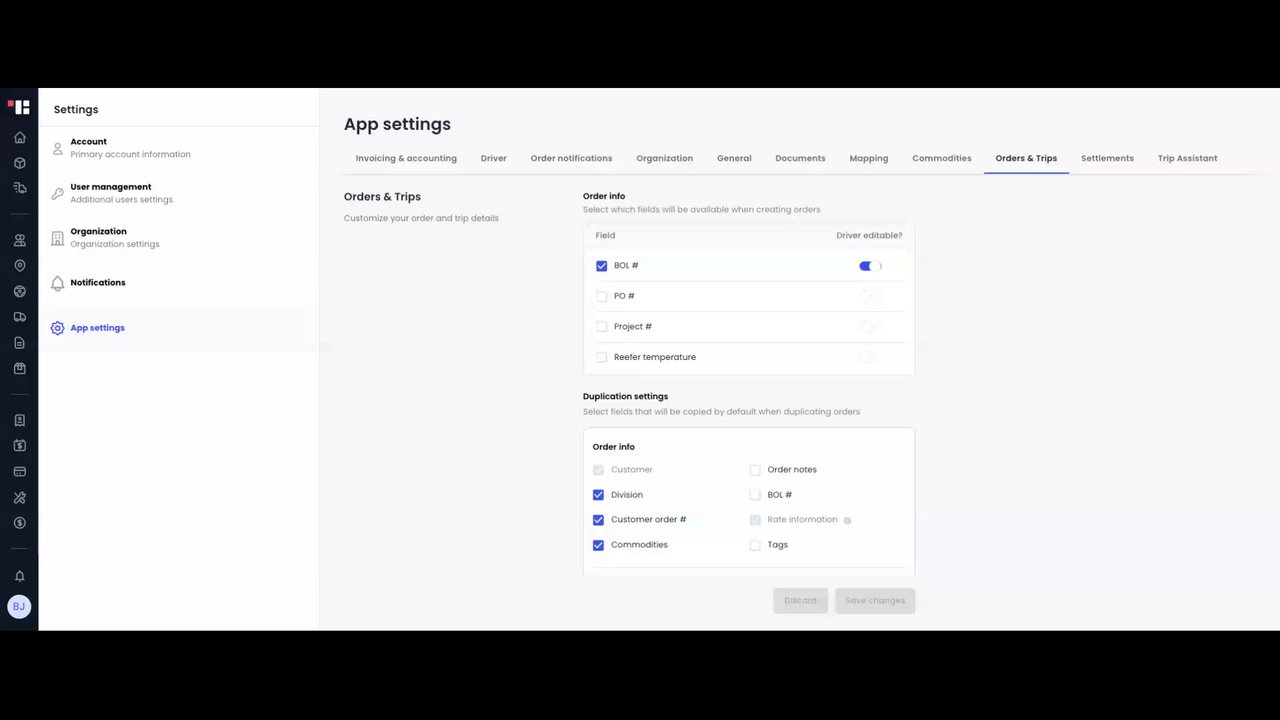This screenshot has height=720, width=1280.
Task: Open Account settings section
Action: click(x=179, y=148)
